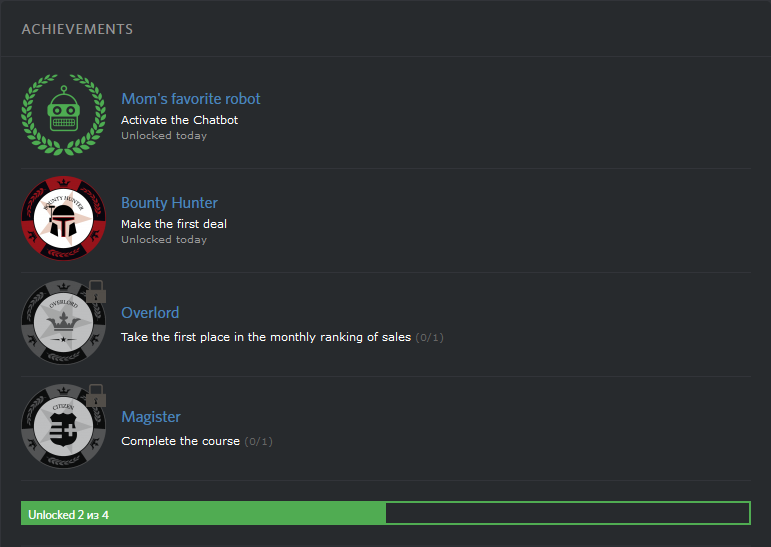Select the Magister achievement title
This screenshot has width=771, height=547.
point(151,417)
